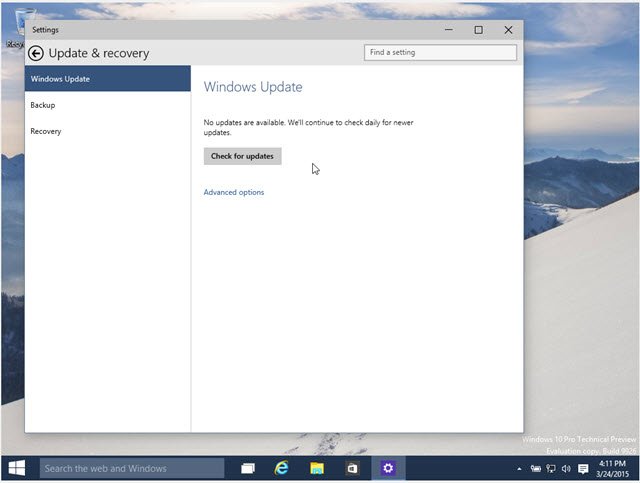This screenshot has width=640, height=483.
Task: Go to the Recovery section
Action: [46, 131]
